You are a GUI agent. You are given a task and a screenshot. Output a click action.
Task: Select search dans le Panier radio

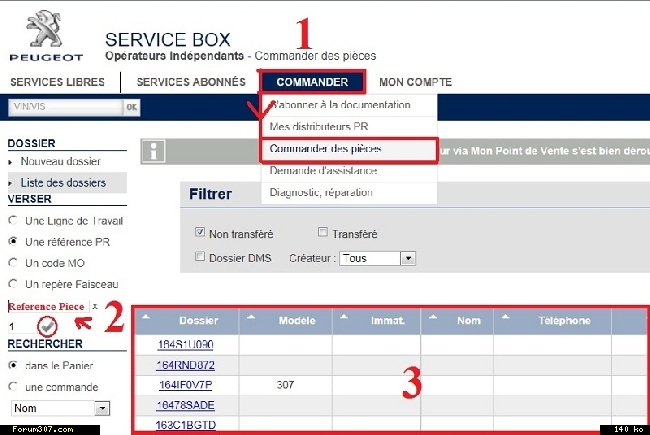tap(13, 365)
